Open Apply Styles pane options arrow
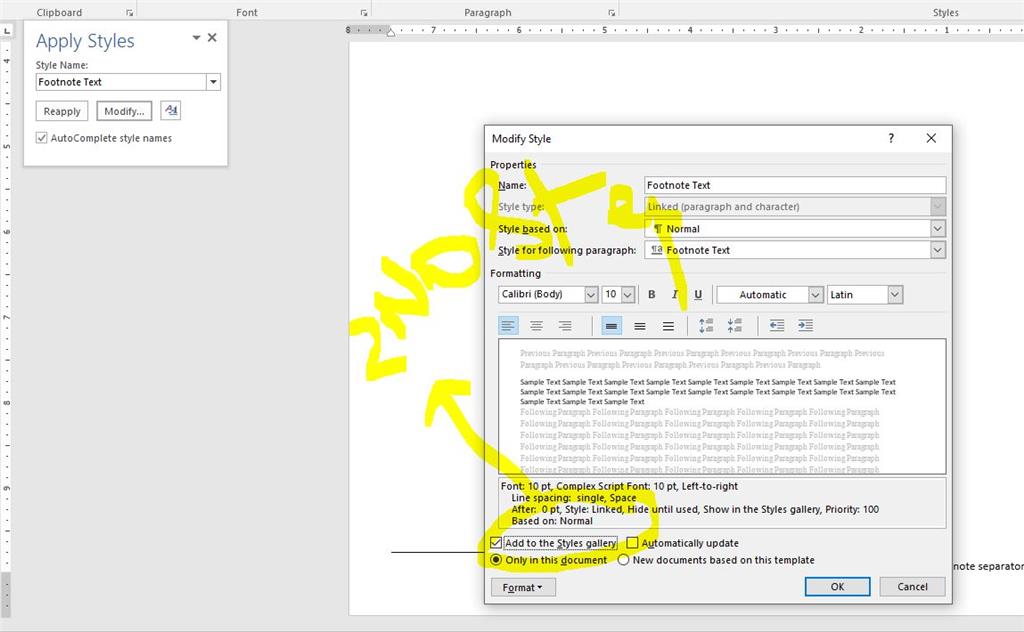1024x632 pixels. pos(196,38)
